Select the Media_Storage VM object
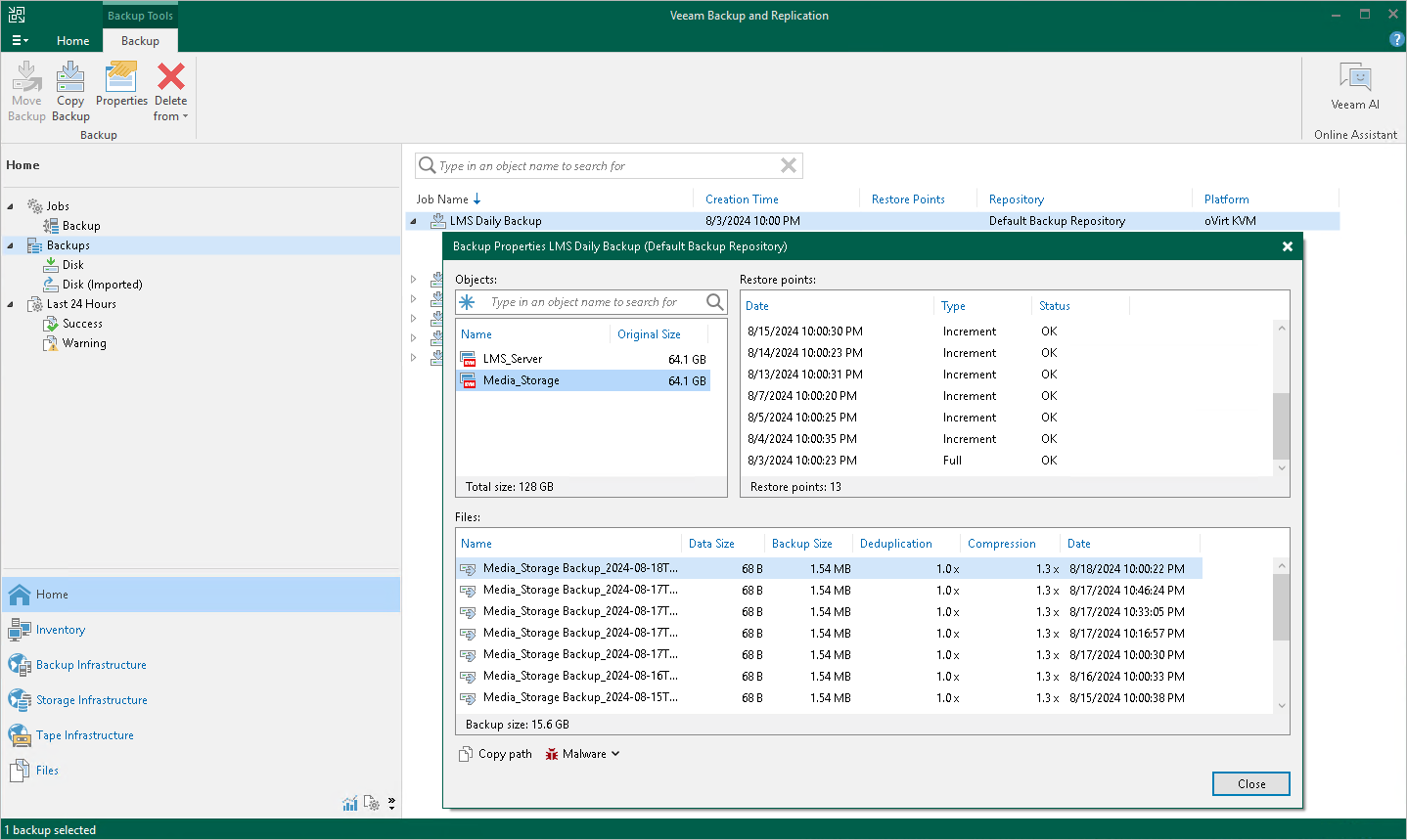Viewport: 1407px width, 840px height. (522, 380)
